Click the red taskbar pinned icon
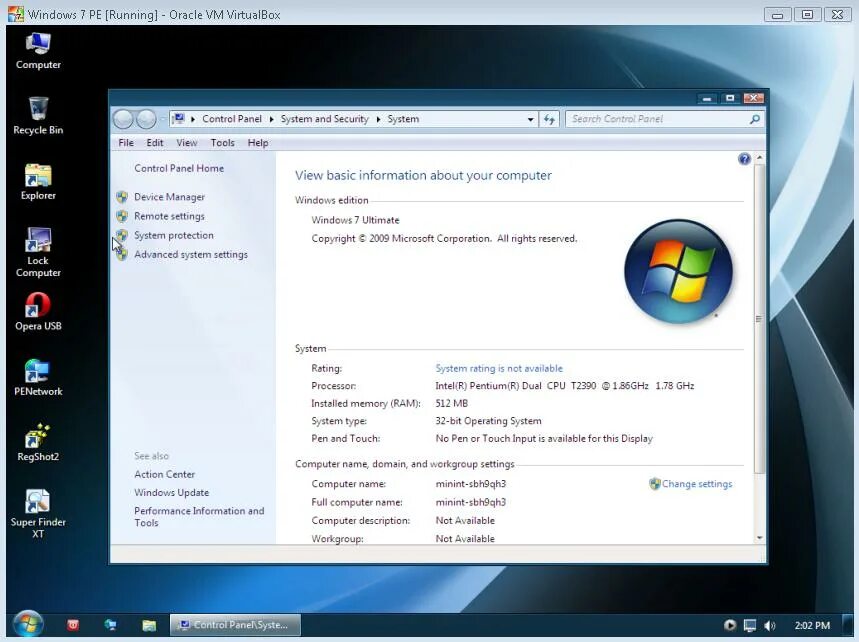Screen dimensions: 859x642 pos(73,625)
